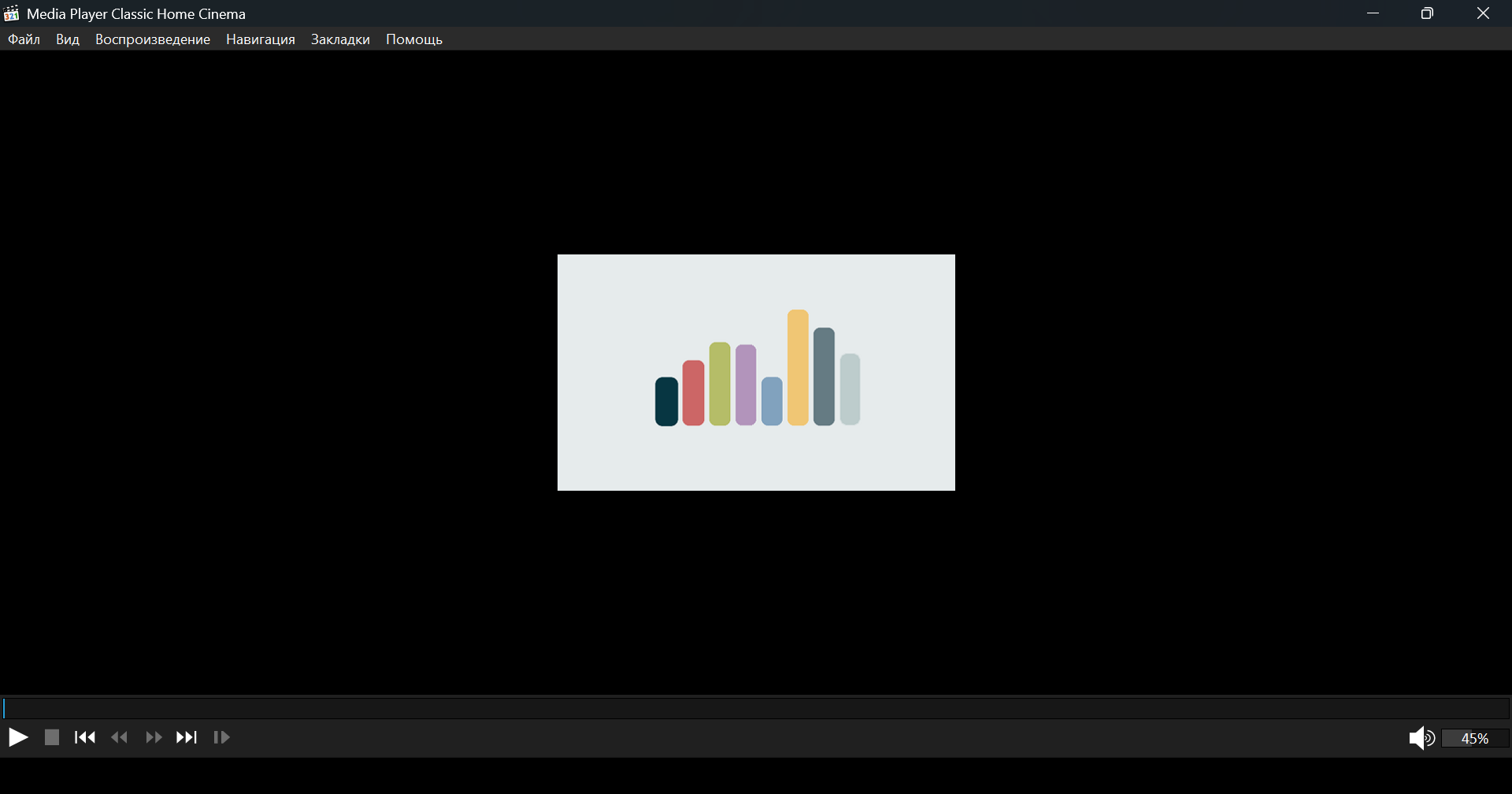Mute audio using the speaker icon

click(1421, 738)
